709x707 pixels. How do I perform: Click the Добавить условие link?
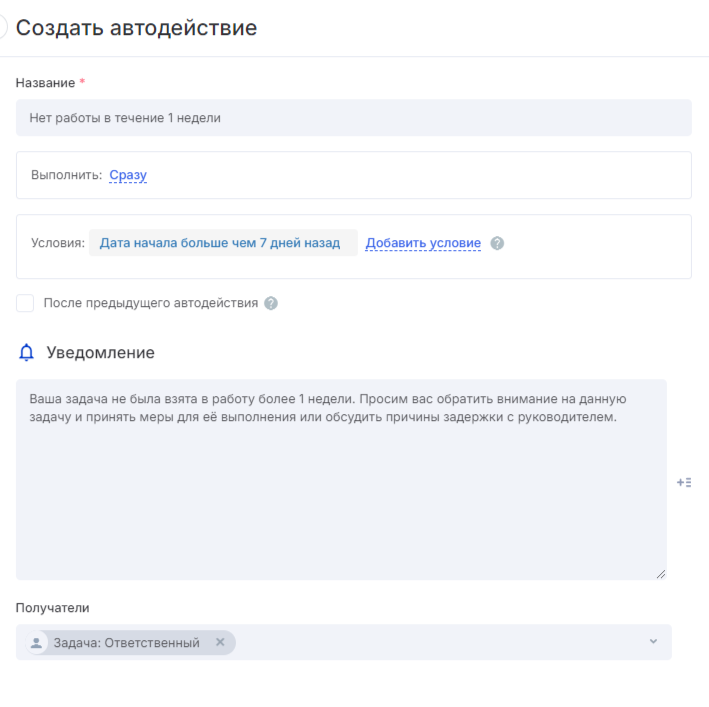[423, 243]
